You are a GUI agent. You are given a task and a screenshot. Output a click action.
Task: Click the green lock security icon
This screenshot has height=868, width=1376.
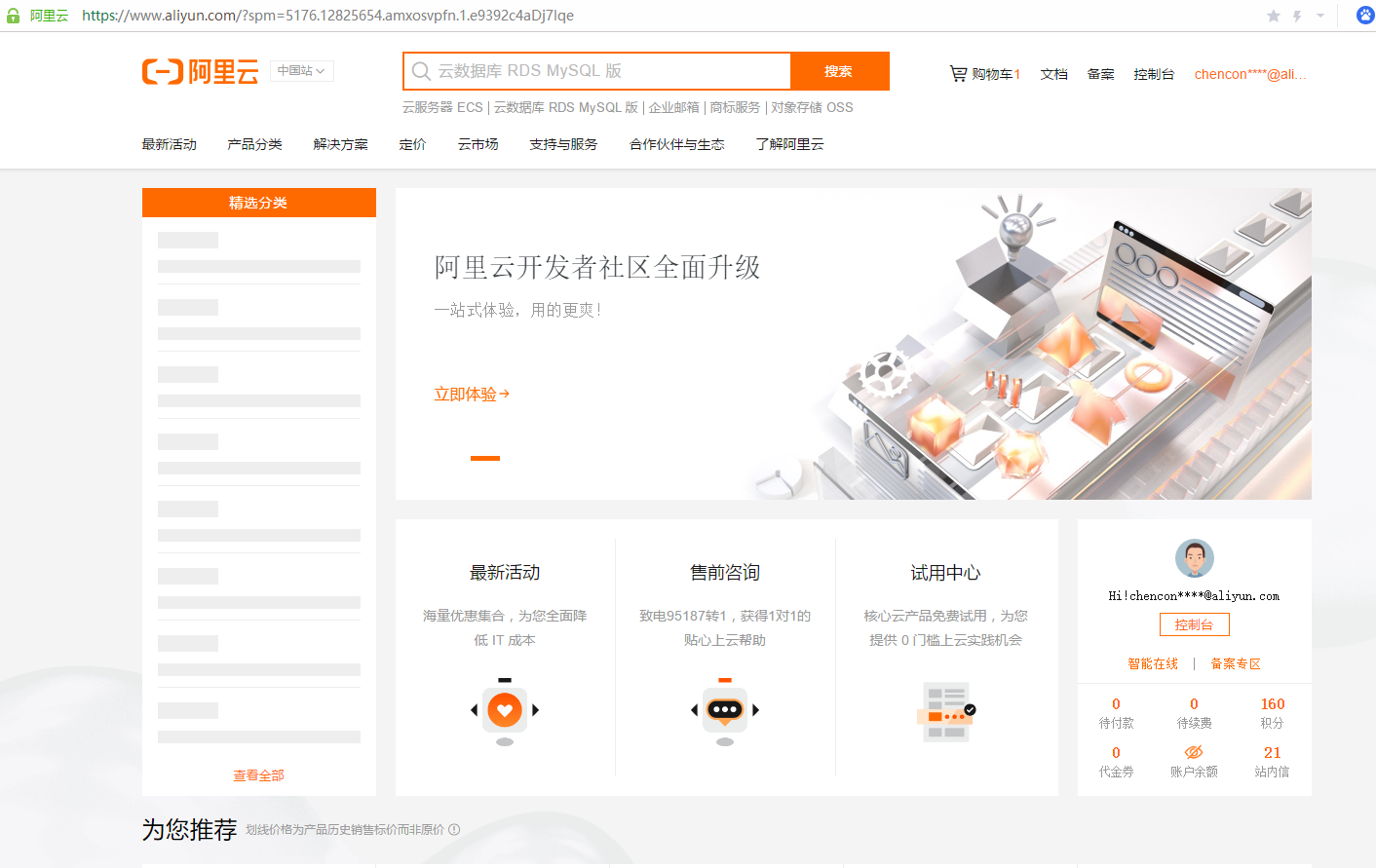click(x=13, y=16)
